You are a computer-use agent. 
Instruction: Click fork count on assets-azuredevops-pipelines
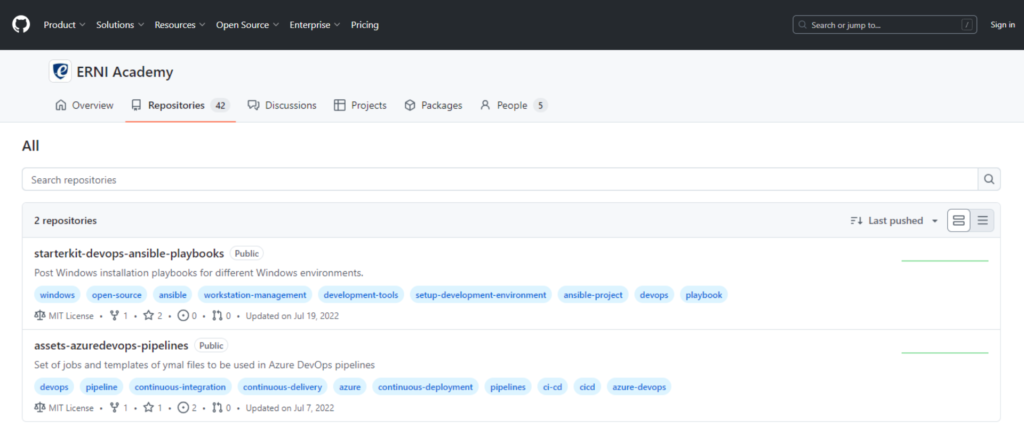point(120,408)
